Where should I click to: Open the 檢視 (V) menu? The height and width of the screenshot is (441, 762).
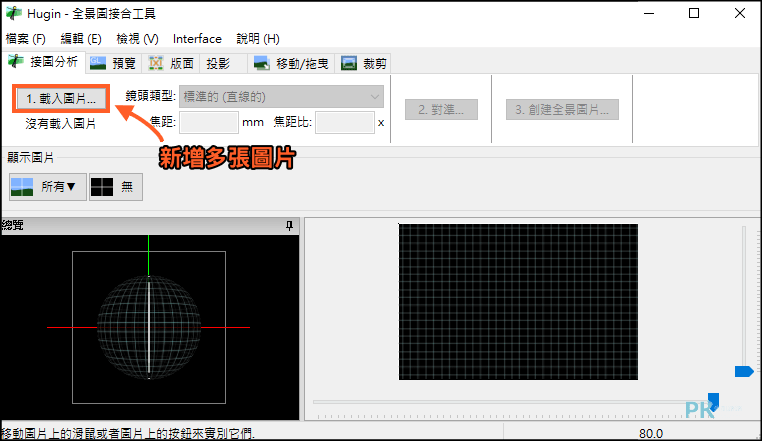point(138,39)
